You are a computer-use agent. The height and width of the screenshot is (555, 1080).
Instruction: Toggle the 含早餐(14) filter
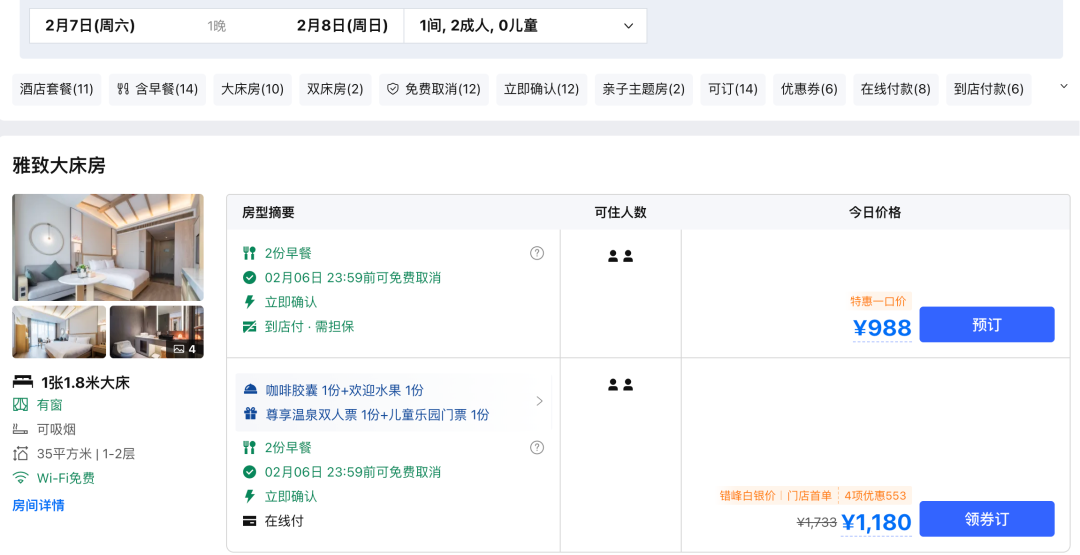[x=158, y=90]
